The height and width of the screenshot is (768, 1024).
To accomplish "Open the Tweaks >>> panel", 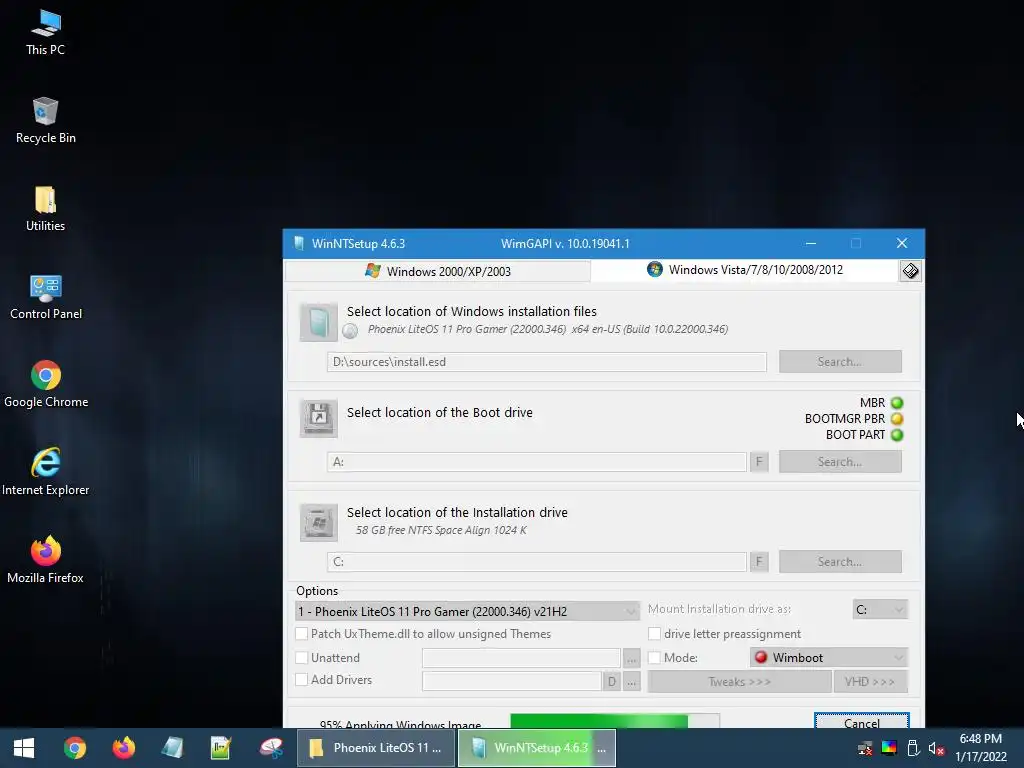I will (x=739, y=682).
